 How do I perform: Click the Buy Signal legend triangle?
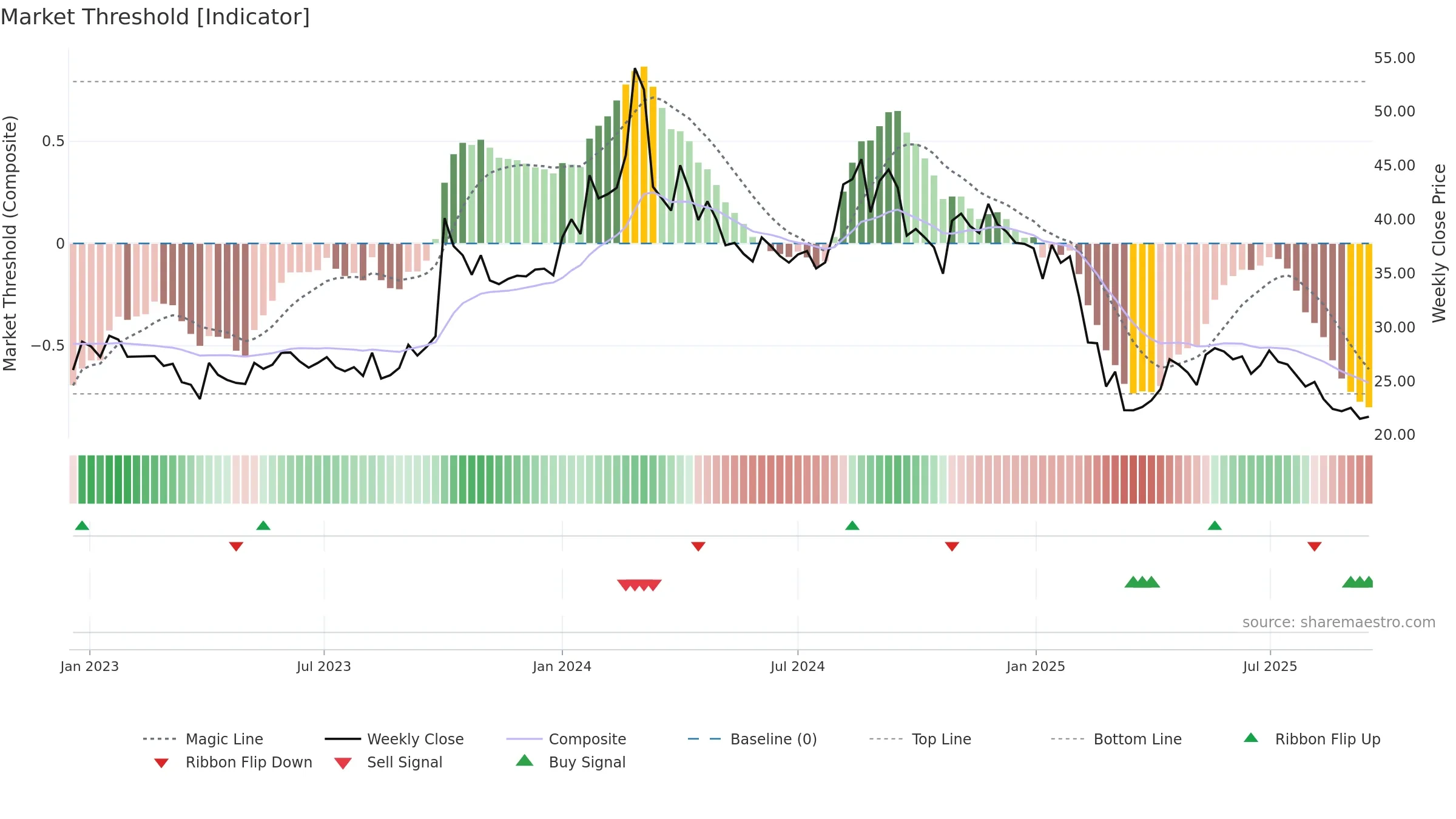(x=525, y=760)
